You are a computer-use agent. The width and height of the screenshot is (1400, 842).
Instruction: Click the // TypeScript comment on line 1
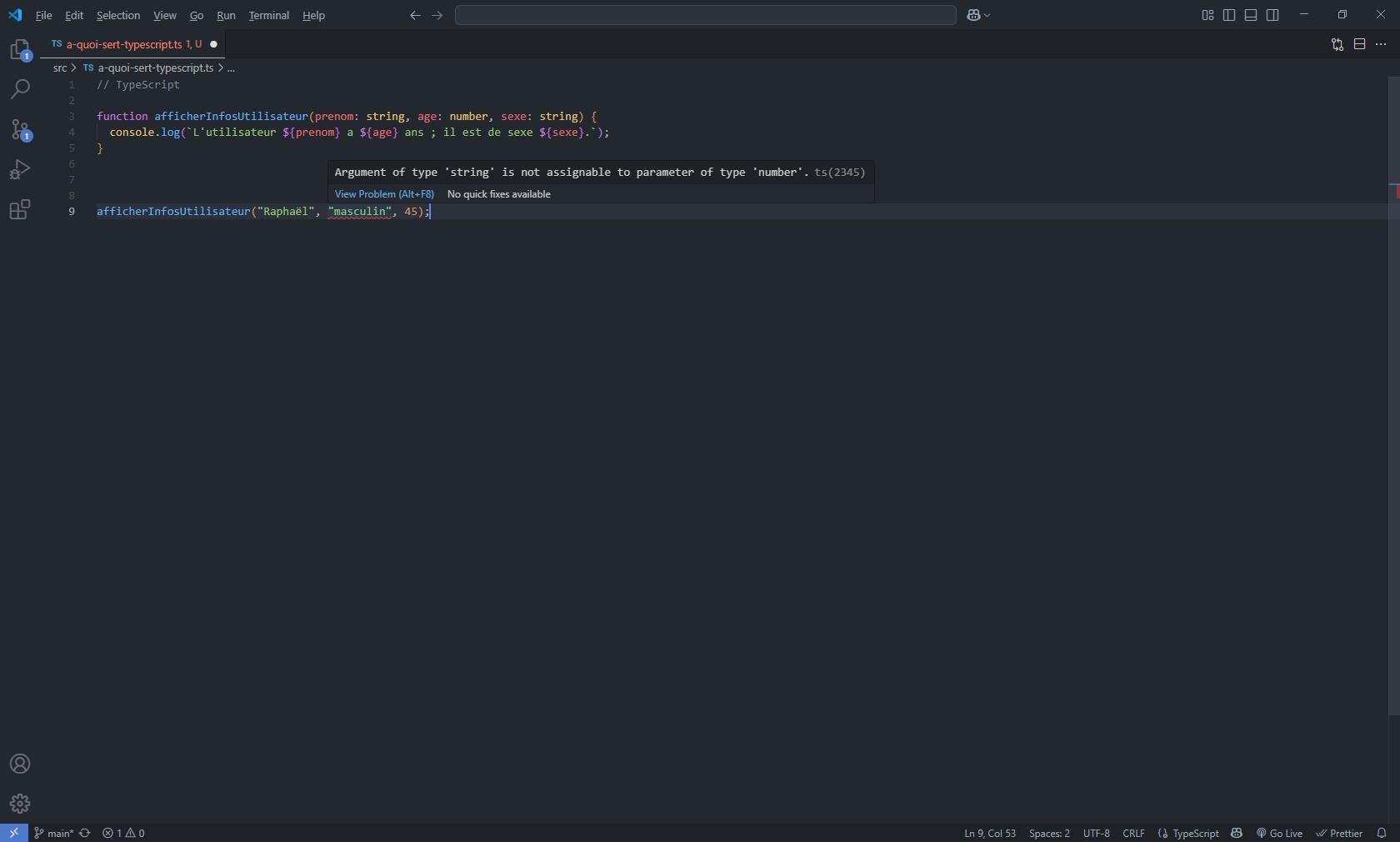pyautogui.click(x=138, y=85)
